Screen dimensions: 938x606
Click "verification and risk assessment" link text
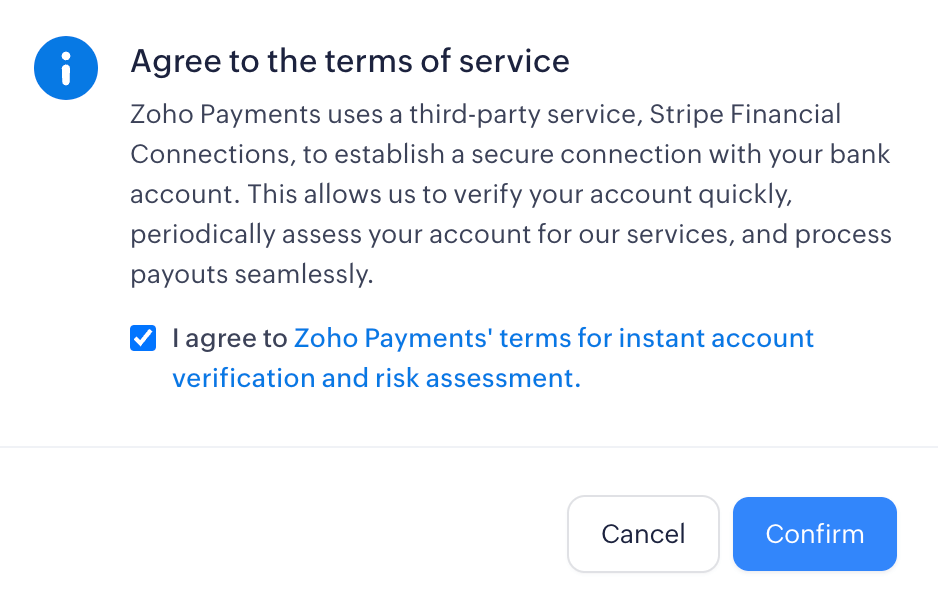pos(376,378)
